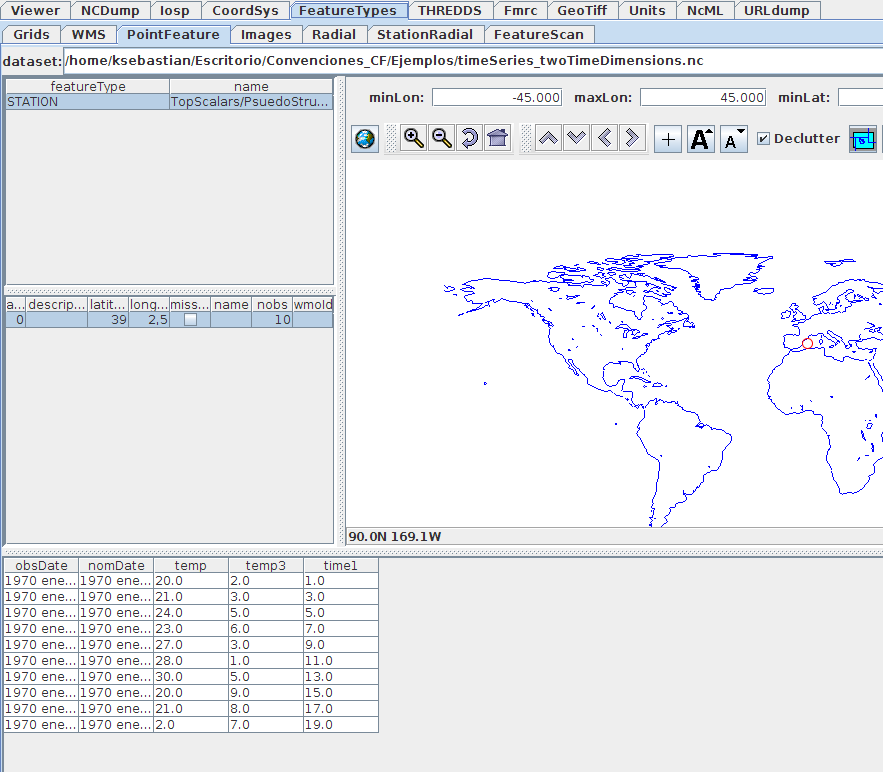Click the globe world map icon
The height and width of the screenshot is (772, 883).
coord(365,139)
